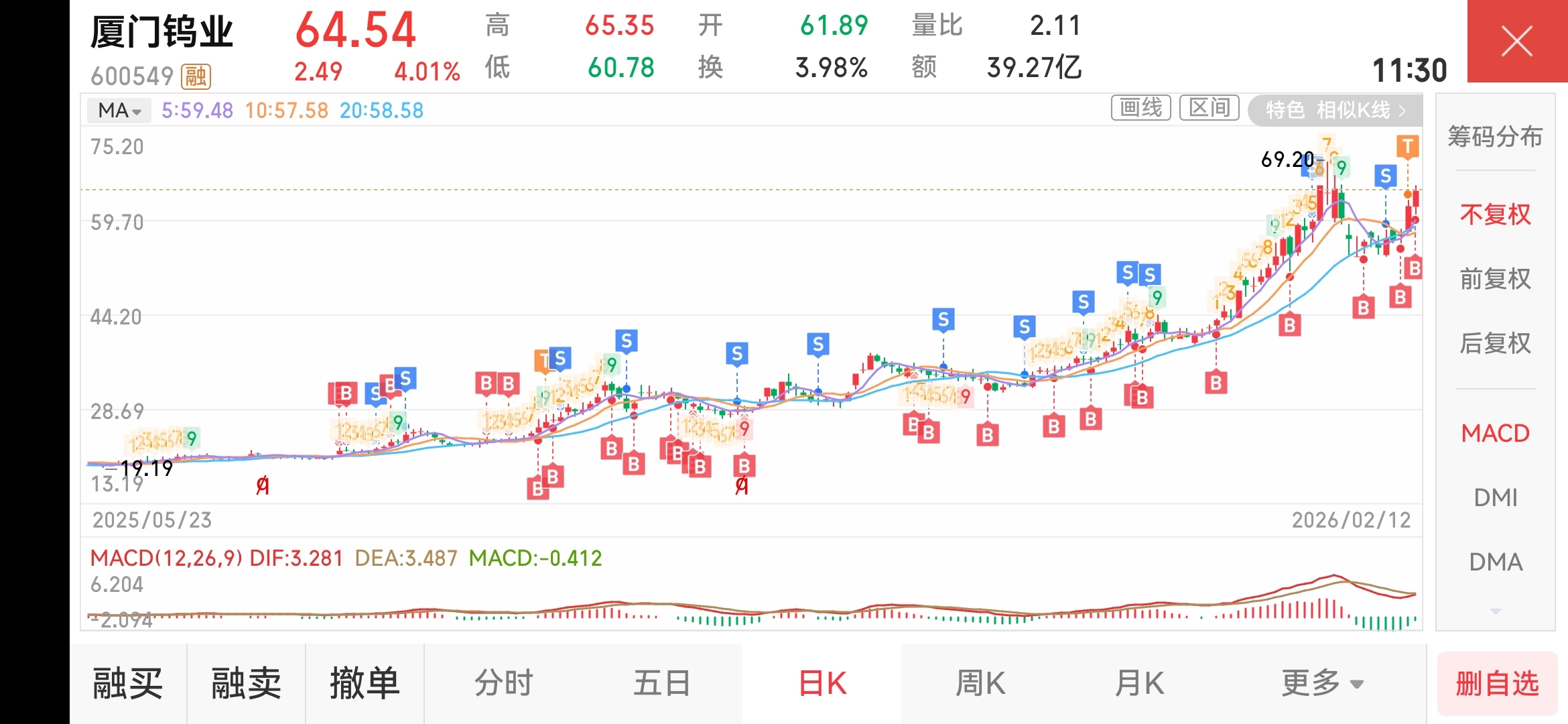This screenshot has width=1568, height=724.
Task: Tap the 2026/02/12 end date label
Action: click(1351, 520)
